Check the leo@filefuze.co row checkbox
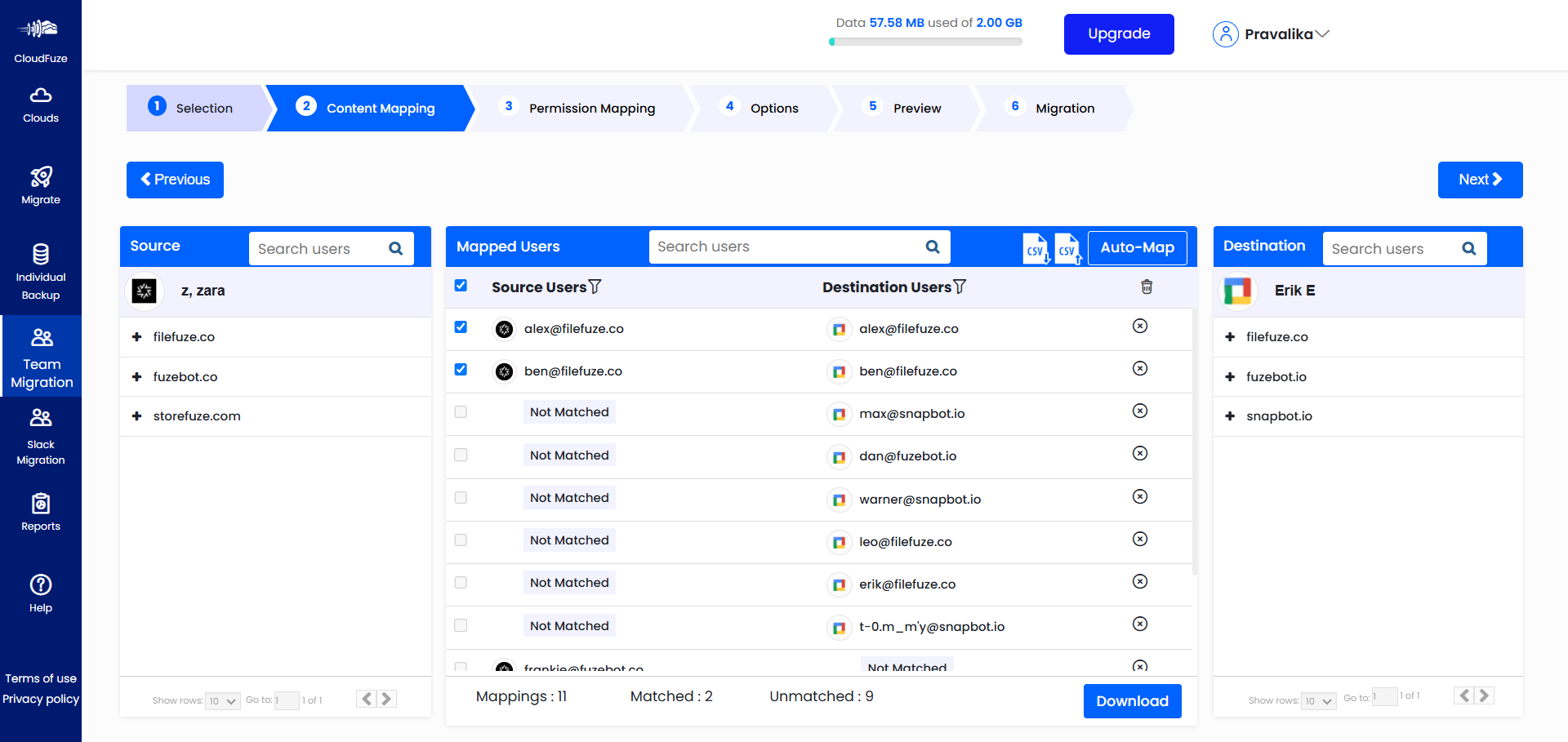 click(x=461, y=540)
